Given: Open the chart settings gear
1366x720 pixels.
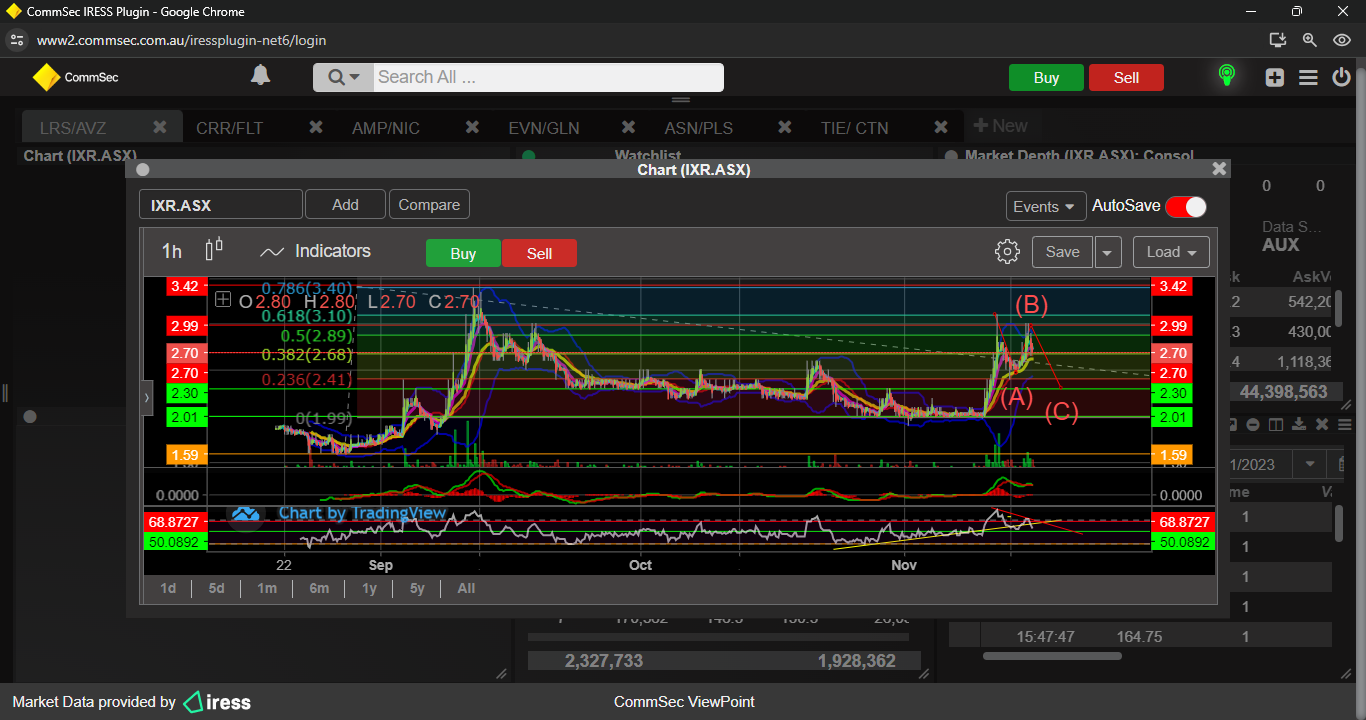Looking at the screenshot, I should tap(1007, 251).
